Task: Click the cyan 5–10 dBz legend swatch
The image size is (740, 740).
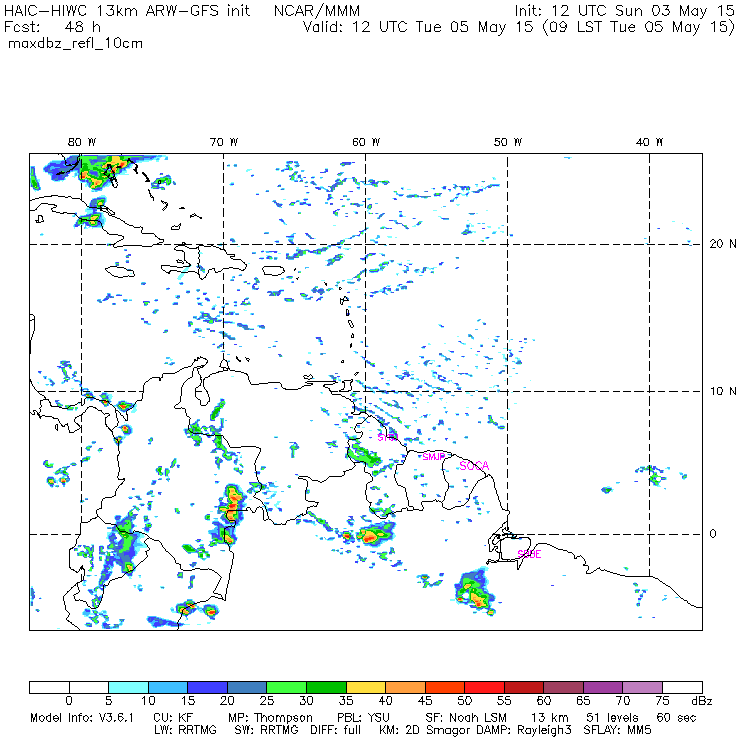Action: click(x=128, y=687)
